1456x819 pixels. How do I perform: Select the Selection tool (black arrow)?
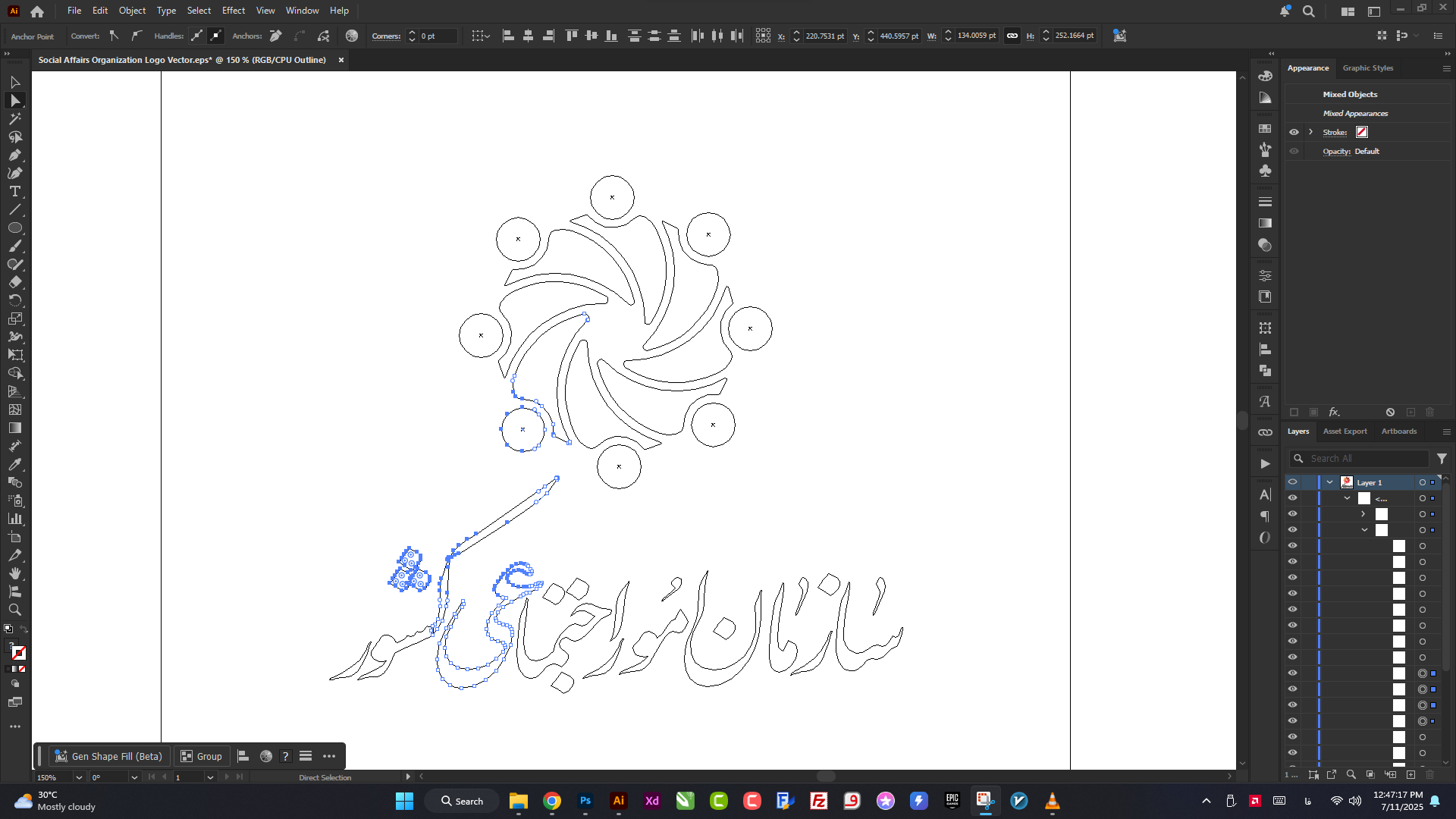tap(15, 82)
